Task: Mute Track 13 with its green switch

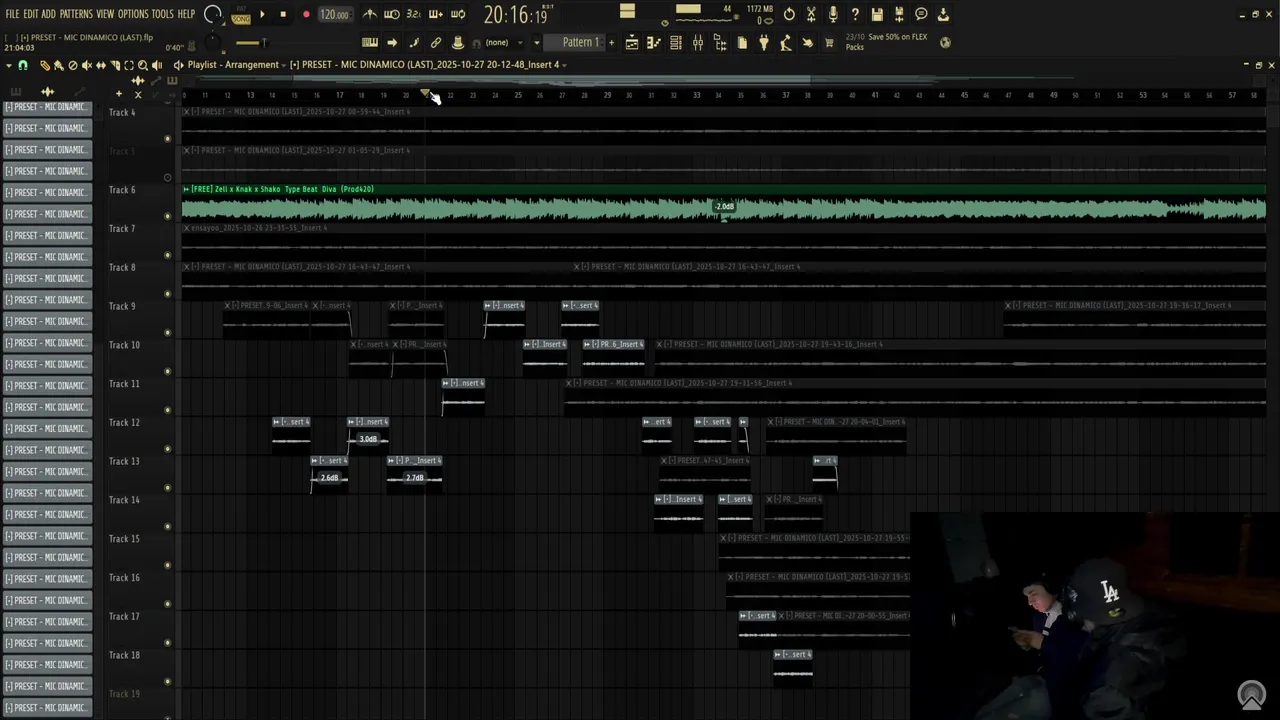Action: coord(167,487)
